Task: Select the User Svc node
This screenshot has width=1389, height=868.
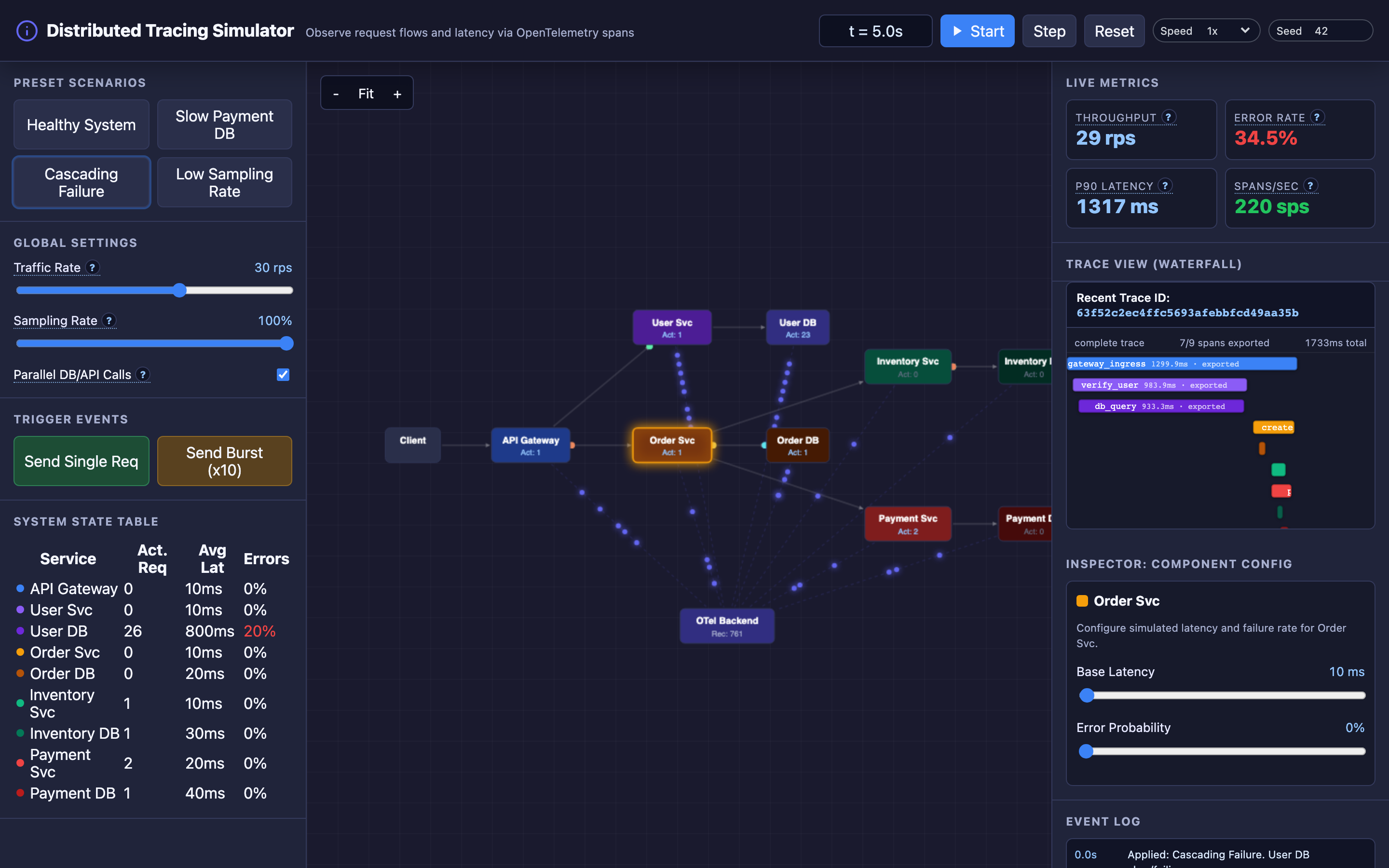Action: tap(672, 327)
